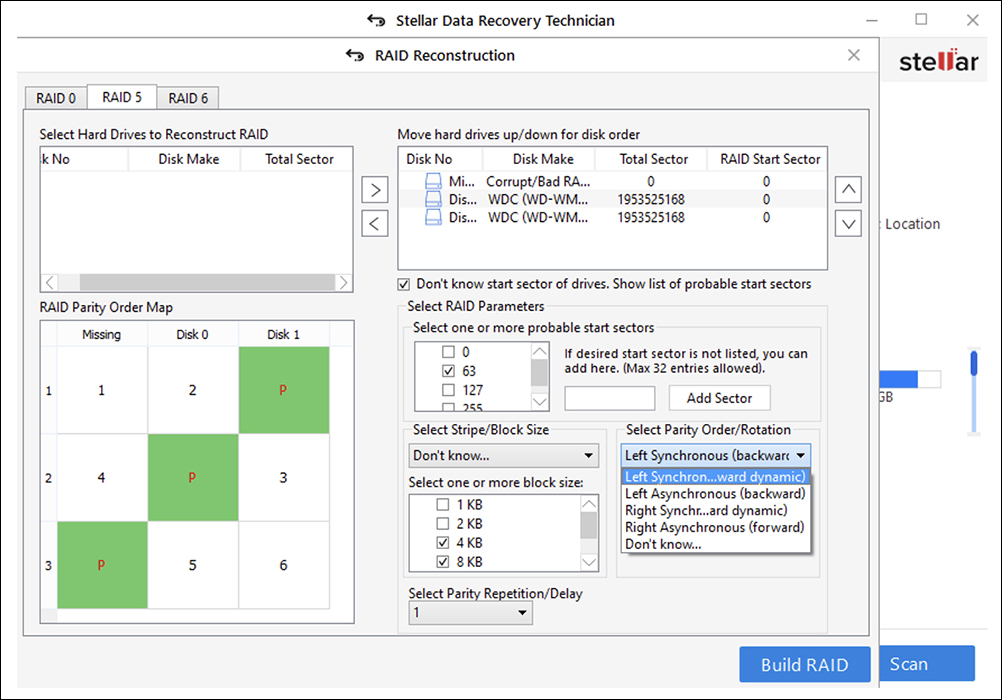1002x700 pixels.
Task: Click the back arrow icon beside RAID Reconstruction
Action: pyautogui.click(x=355, y=56)
